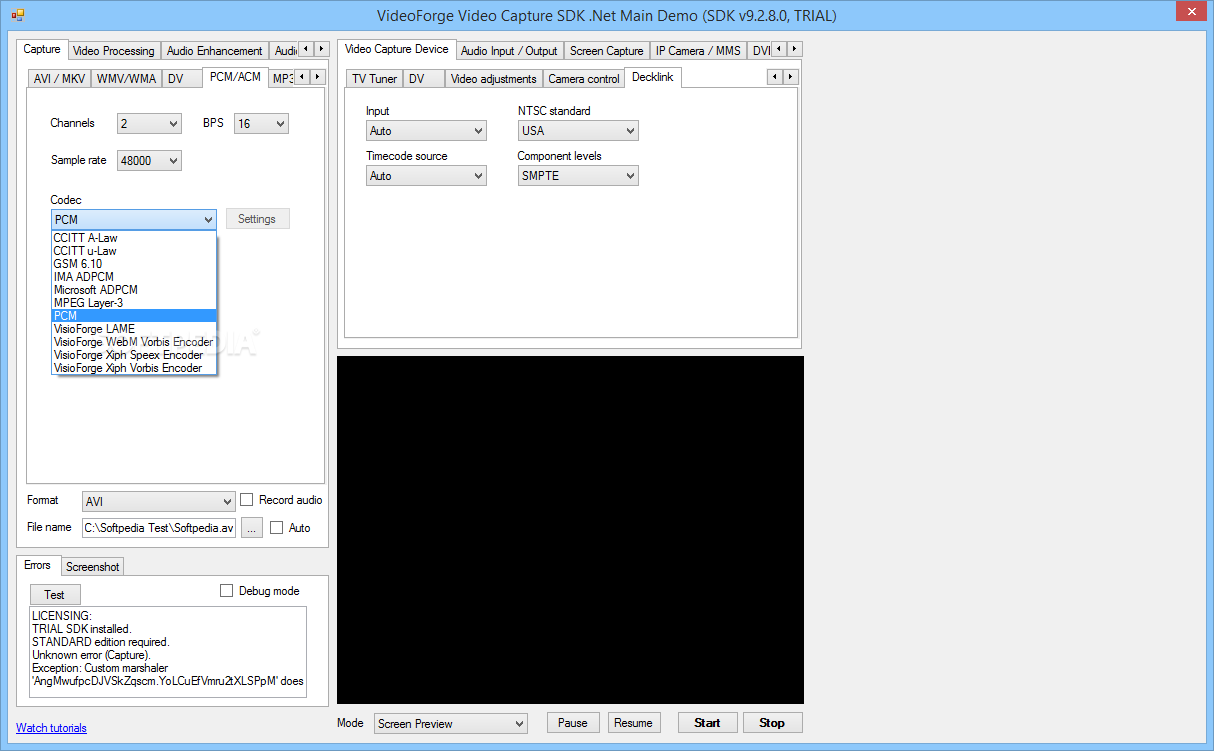Viewport: 1214px width, 751px height.
Task: Select CCITT A-Law codec
Action: pos(134,238)
